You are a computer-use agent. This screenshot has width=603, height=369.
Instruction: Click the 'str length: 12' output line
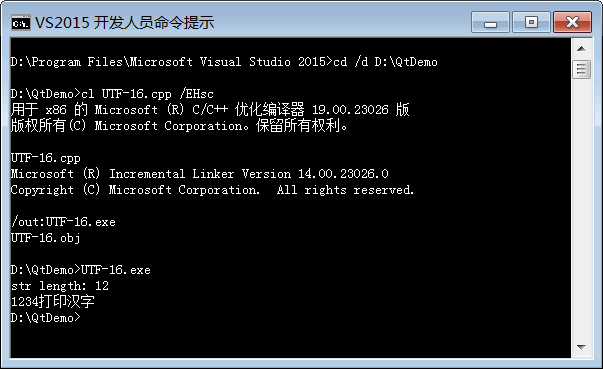pos(60,286)
